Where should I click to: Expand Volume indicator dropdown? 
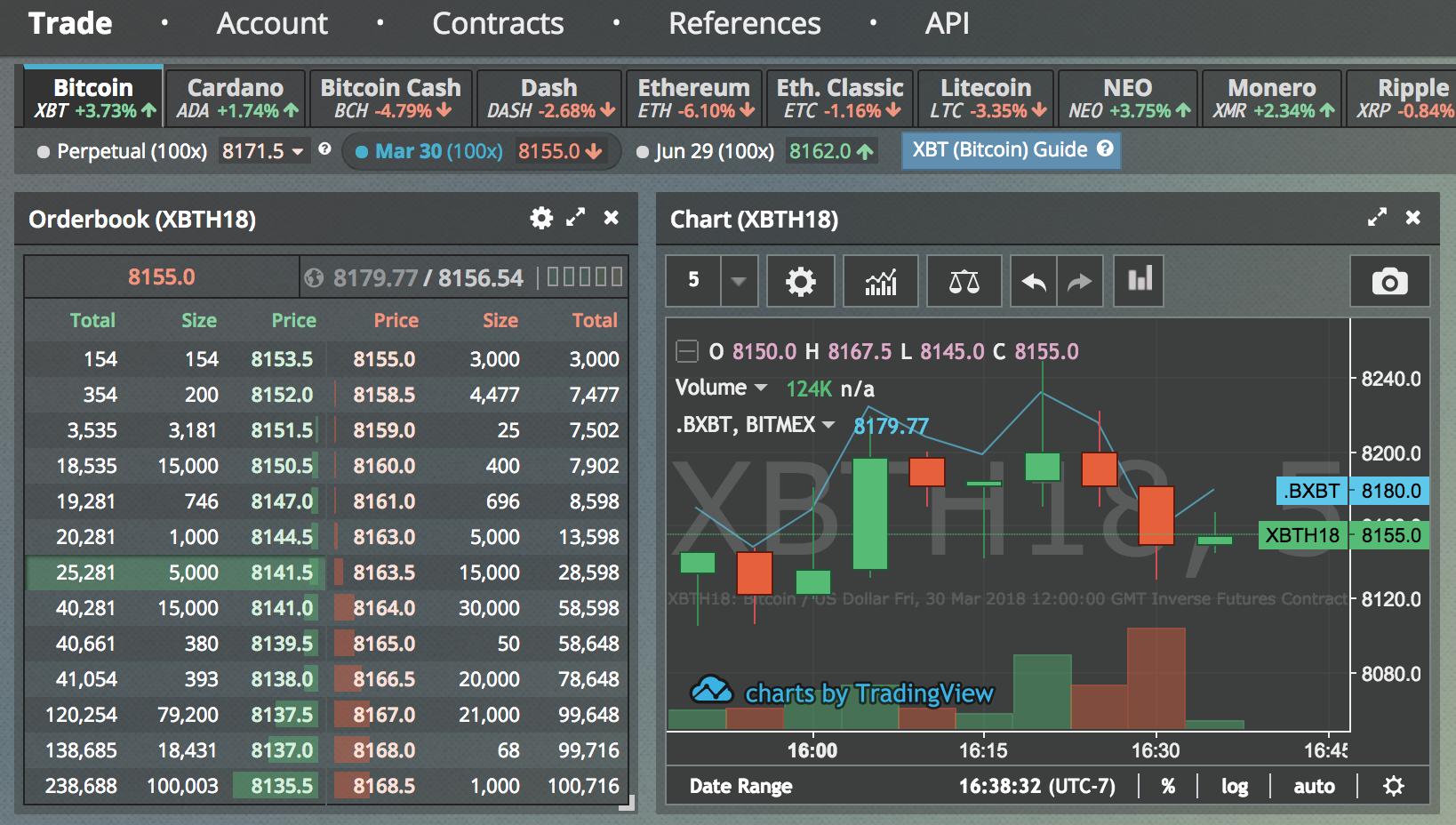[x=761, y=388]
